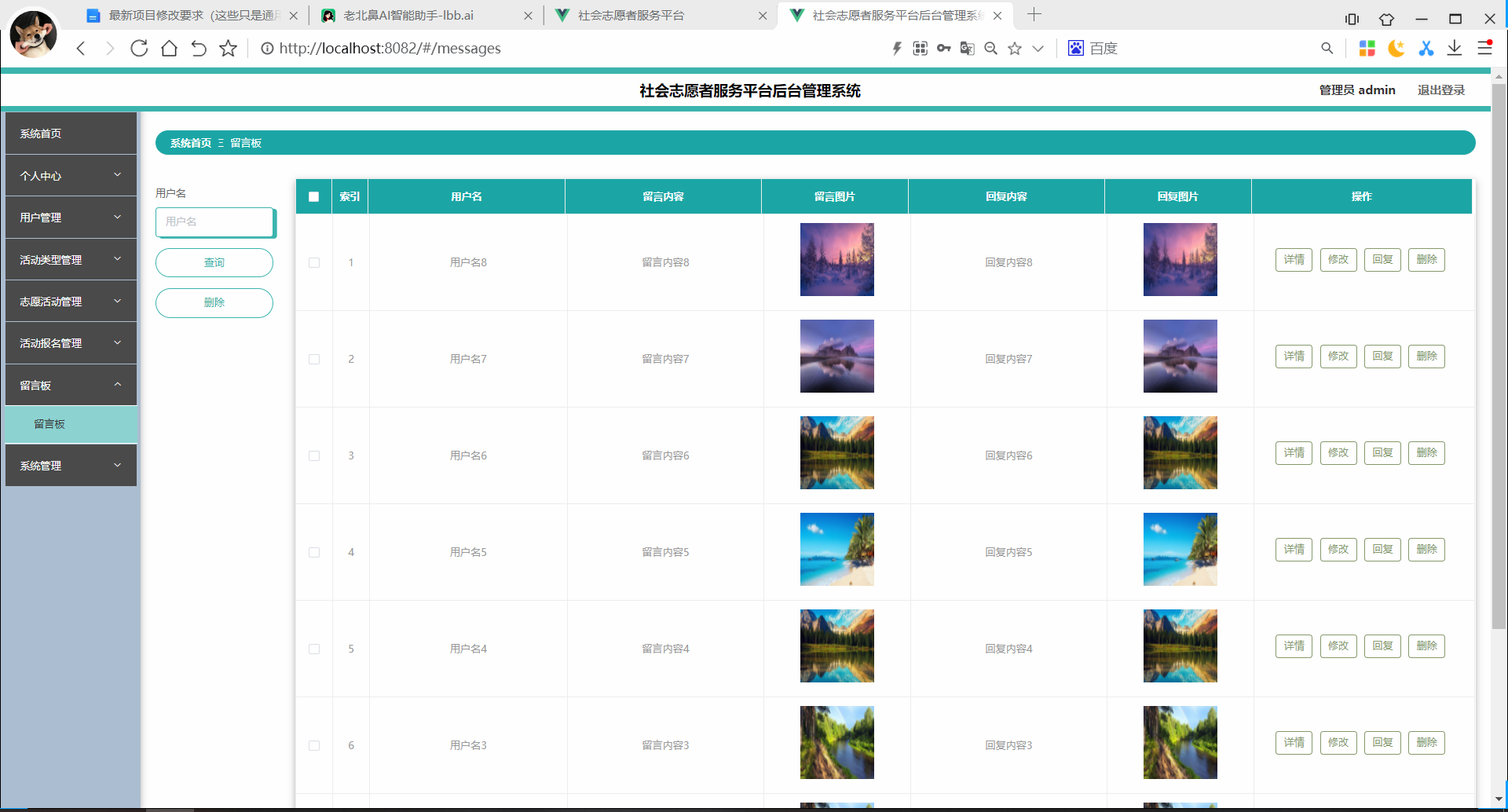Click 详情 for 用户名4 row
Screen dimensions: 1508x812
1294,646
